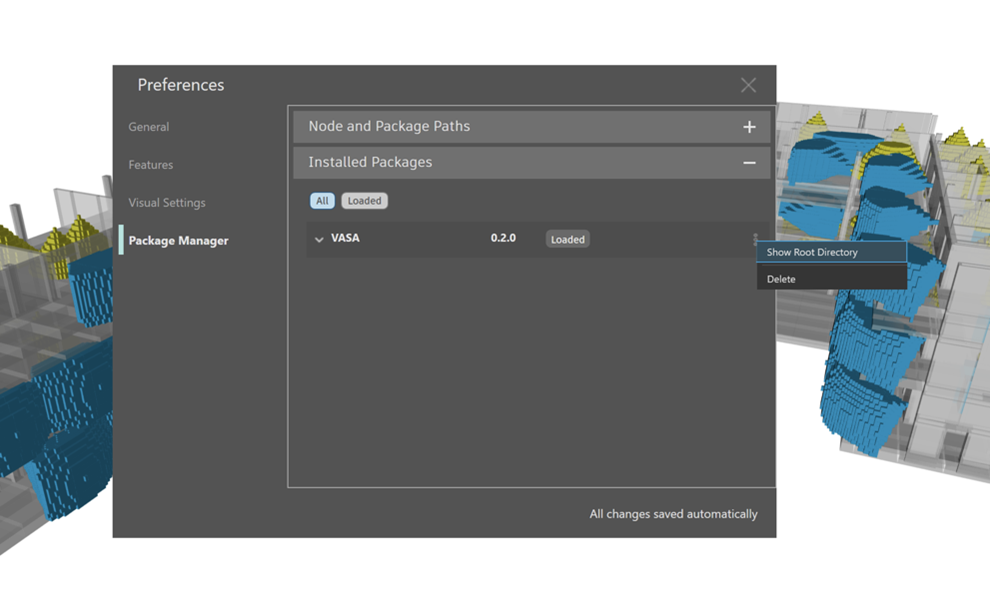
Task: Select the Package Manager tab
Action: point(178,241)
